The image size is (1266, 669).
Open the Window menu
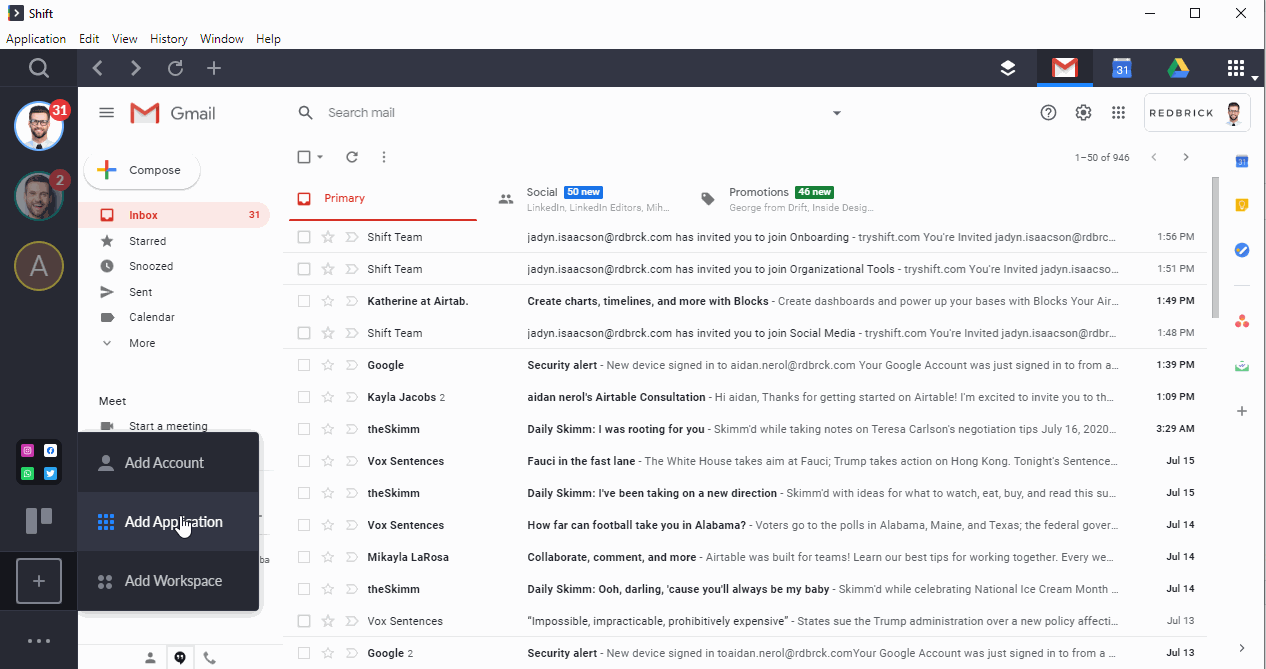click(222, 39)
